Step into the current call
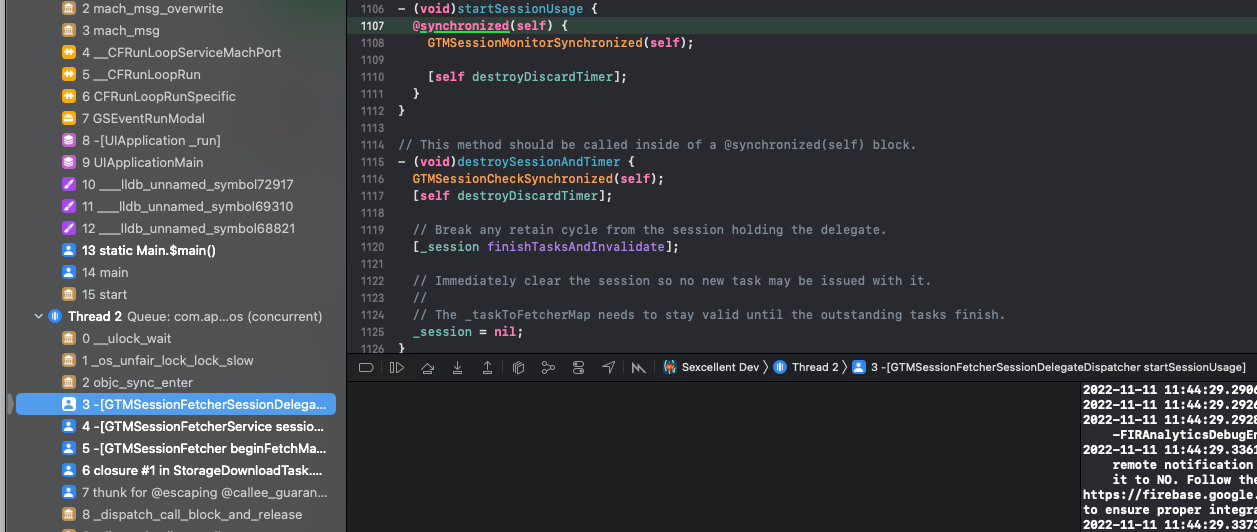This screenshot has width=1257, height=532. [x=457, y=368]
